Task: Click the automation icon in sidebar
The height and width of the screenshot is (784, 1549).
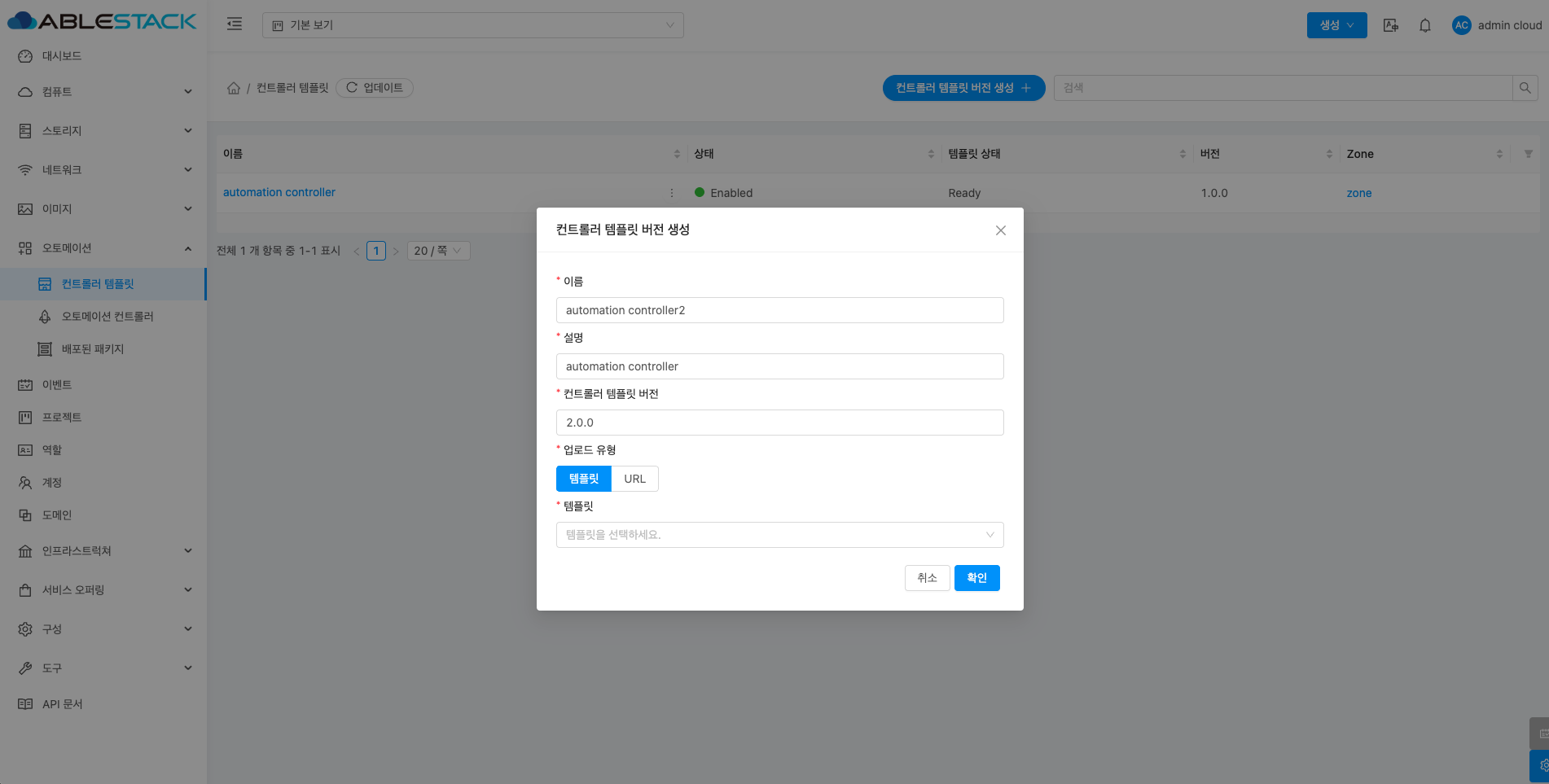Action: coord(25,248)
